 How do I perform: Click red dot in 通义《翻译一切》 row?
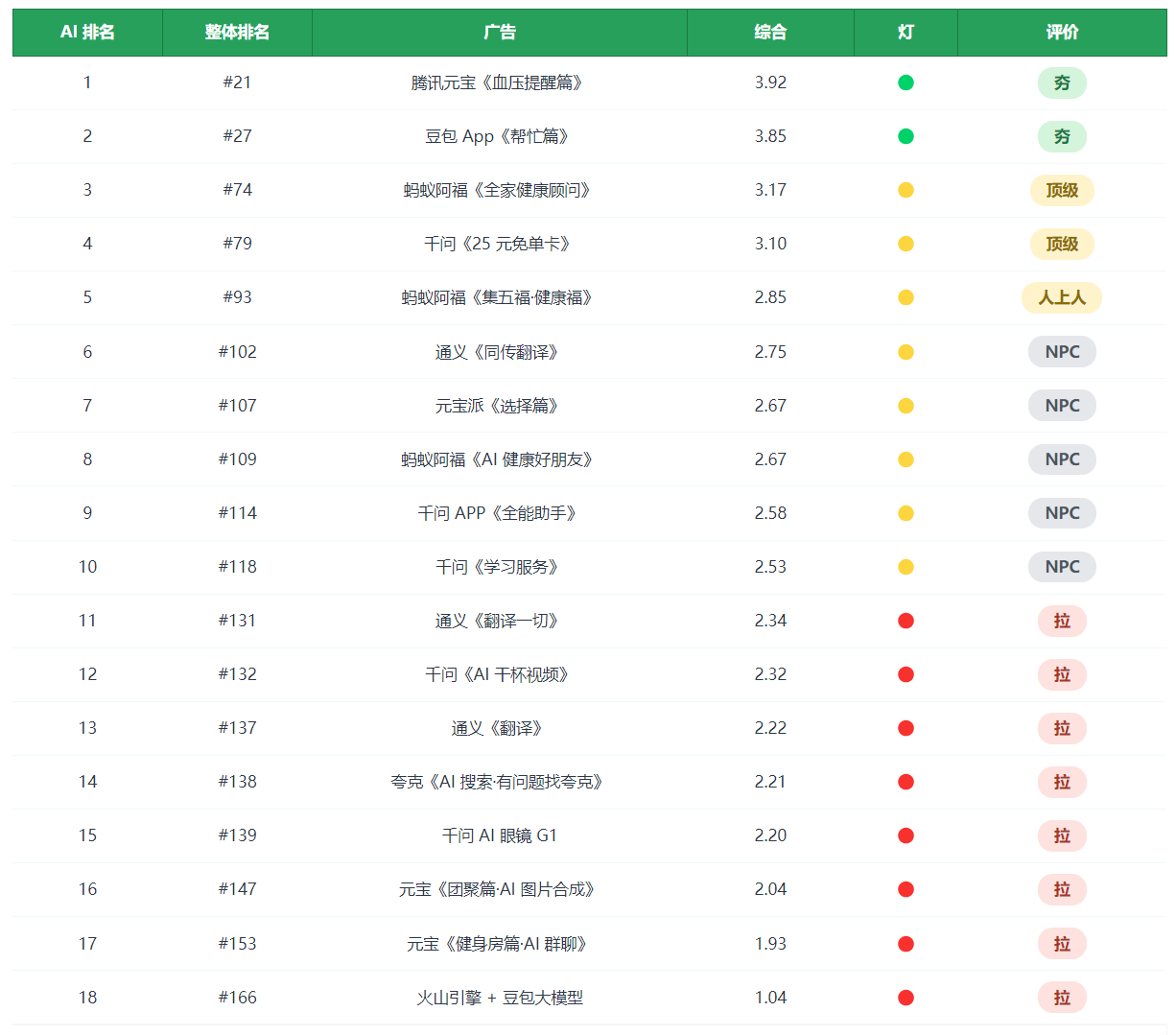tap(906, 621)
